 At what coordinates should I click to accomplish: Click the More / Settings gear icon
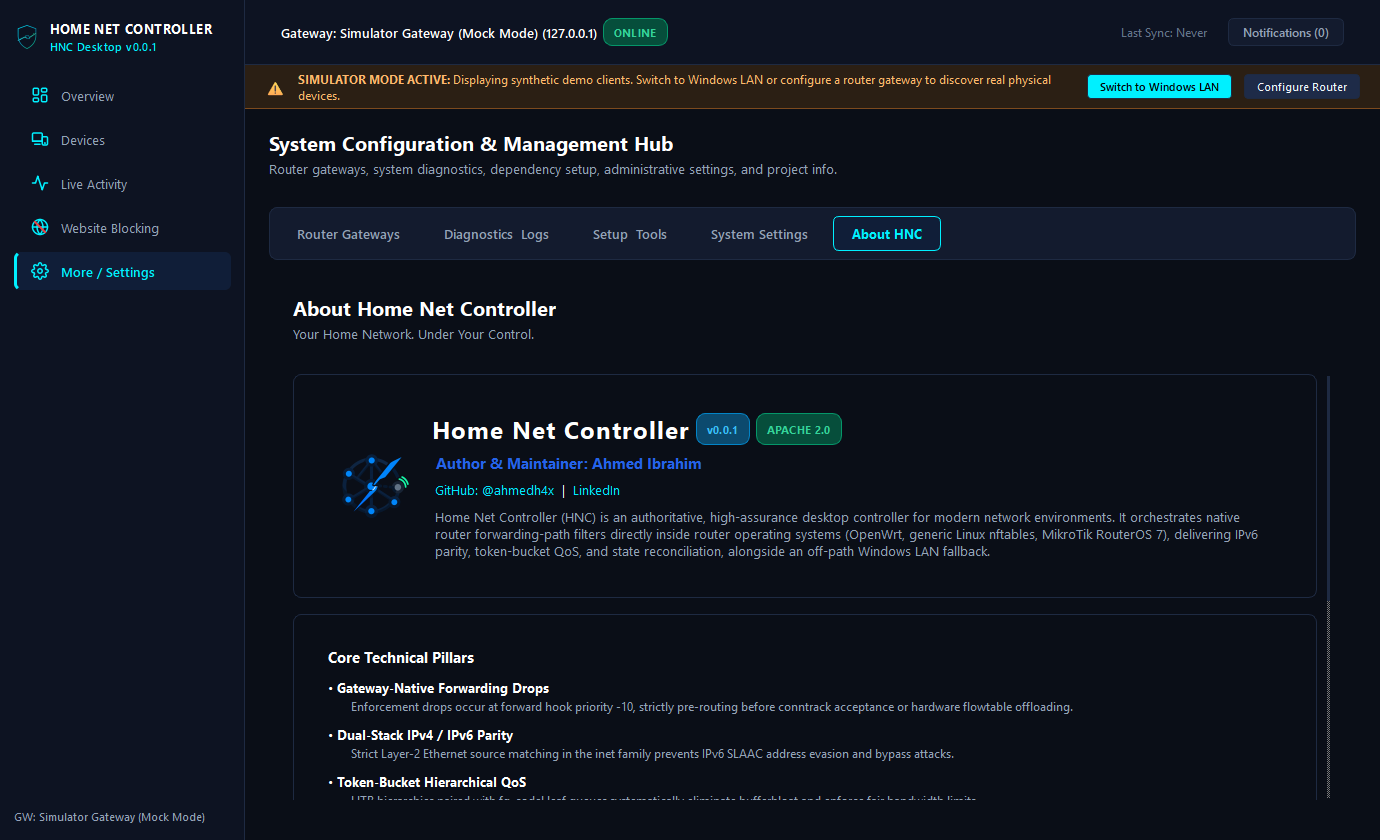(40, 272)
